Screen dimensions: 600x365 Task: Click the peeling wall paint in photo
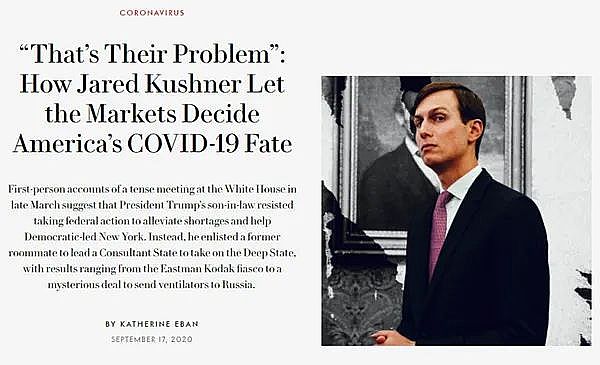(x=564, y=96)
